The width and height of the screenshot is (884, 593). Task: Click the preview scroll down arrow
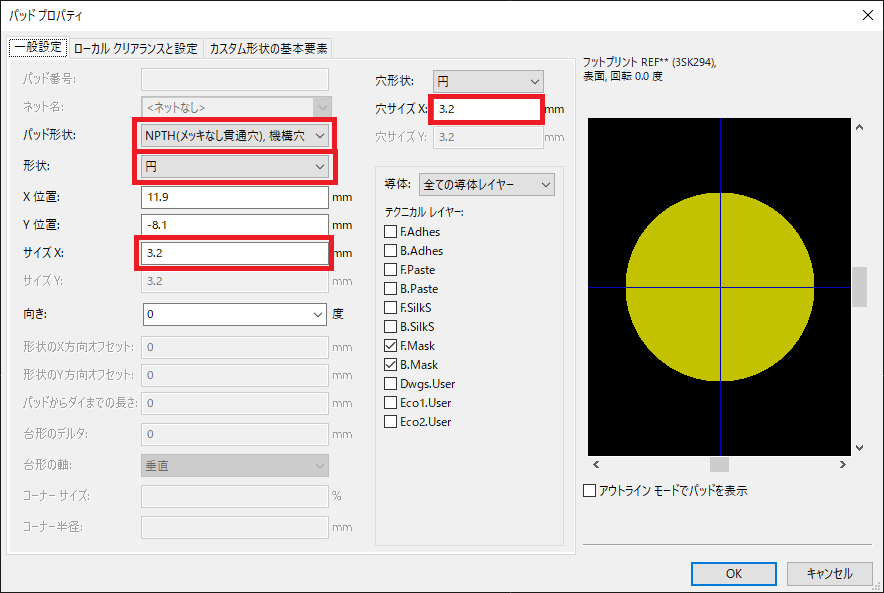pyautogui.click(x=859, y=448)
